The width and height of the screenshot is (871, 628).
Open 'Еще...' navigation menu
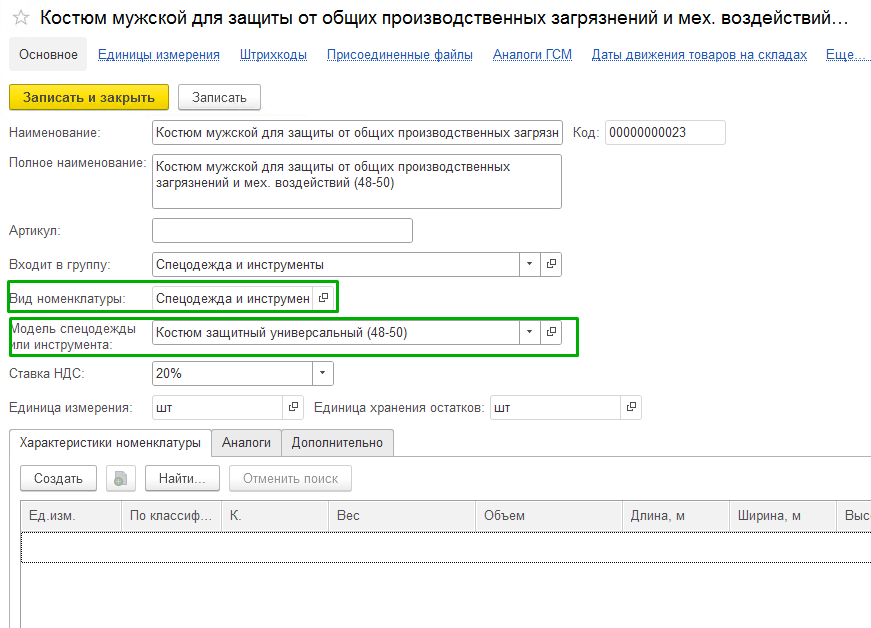coord(846,55)
